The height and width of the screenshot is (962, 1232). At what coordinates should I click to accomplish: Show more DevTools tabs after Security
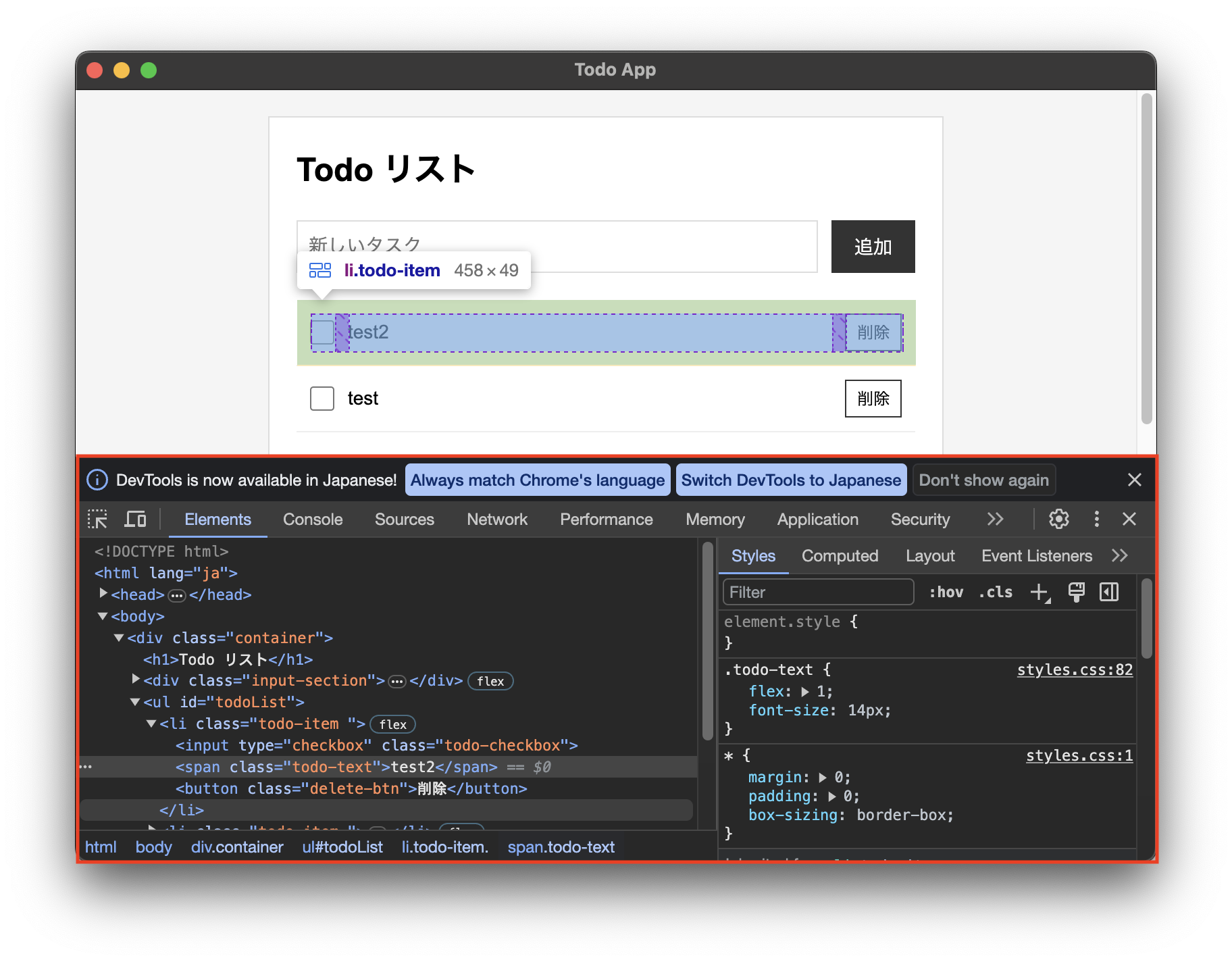point(995,519)
